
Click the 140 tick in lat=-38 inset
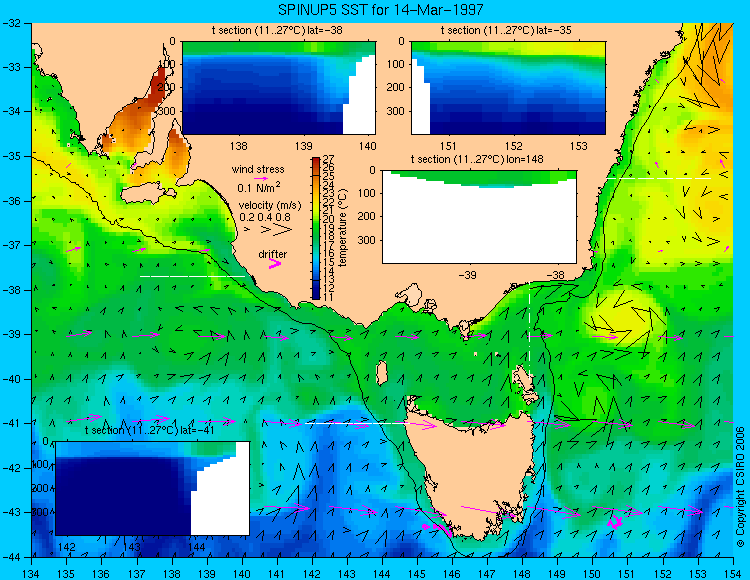click(368, 146)
